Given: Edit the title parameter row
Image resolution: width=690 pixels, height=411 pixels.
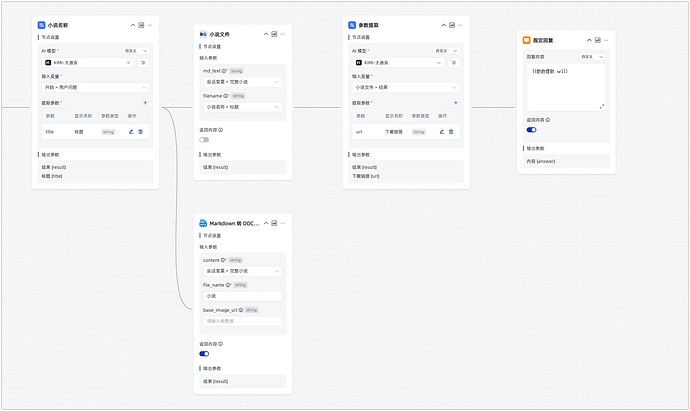Looking at the screenshot, I should (x=131, y=132).
